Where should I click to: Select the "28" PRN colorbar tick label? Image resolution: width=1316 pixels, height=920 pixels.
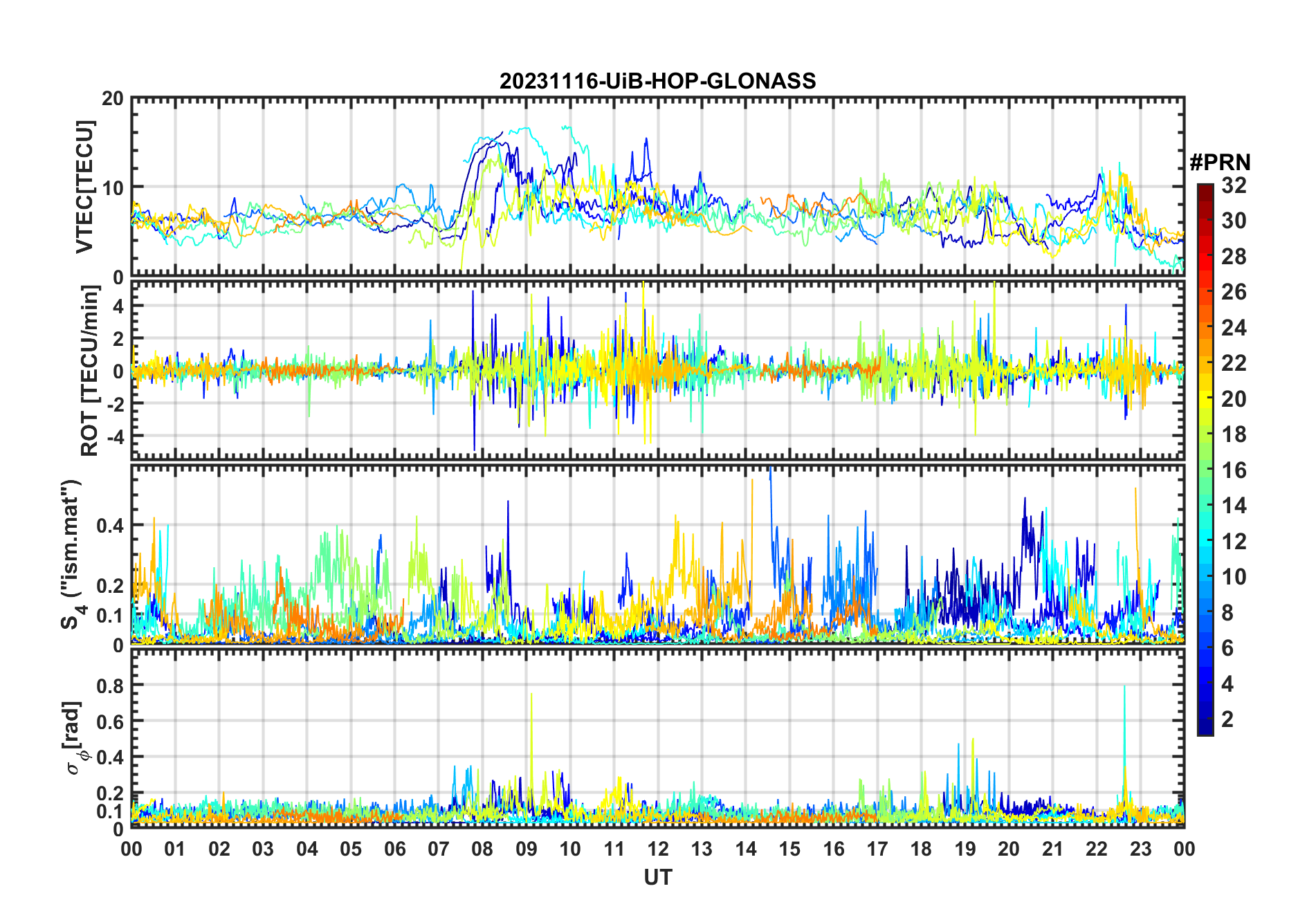coord(1234,257)
